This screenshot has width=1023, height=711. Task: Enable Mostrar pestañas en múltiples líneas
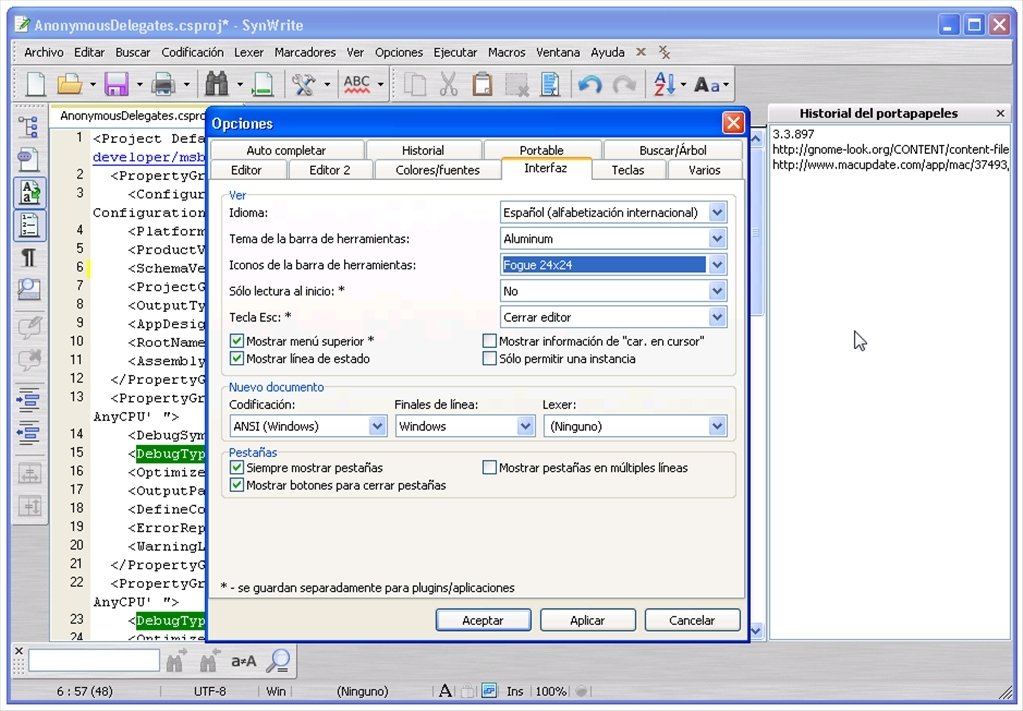[489, 467]
